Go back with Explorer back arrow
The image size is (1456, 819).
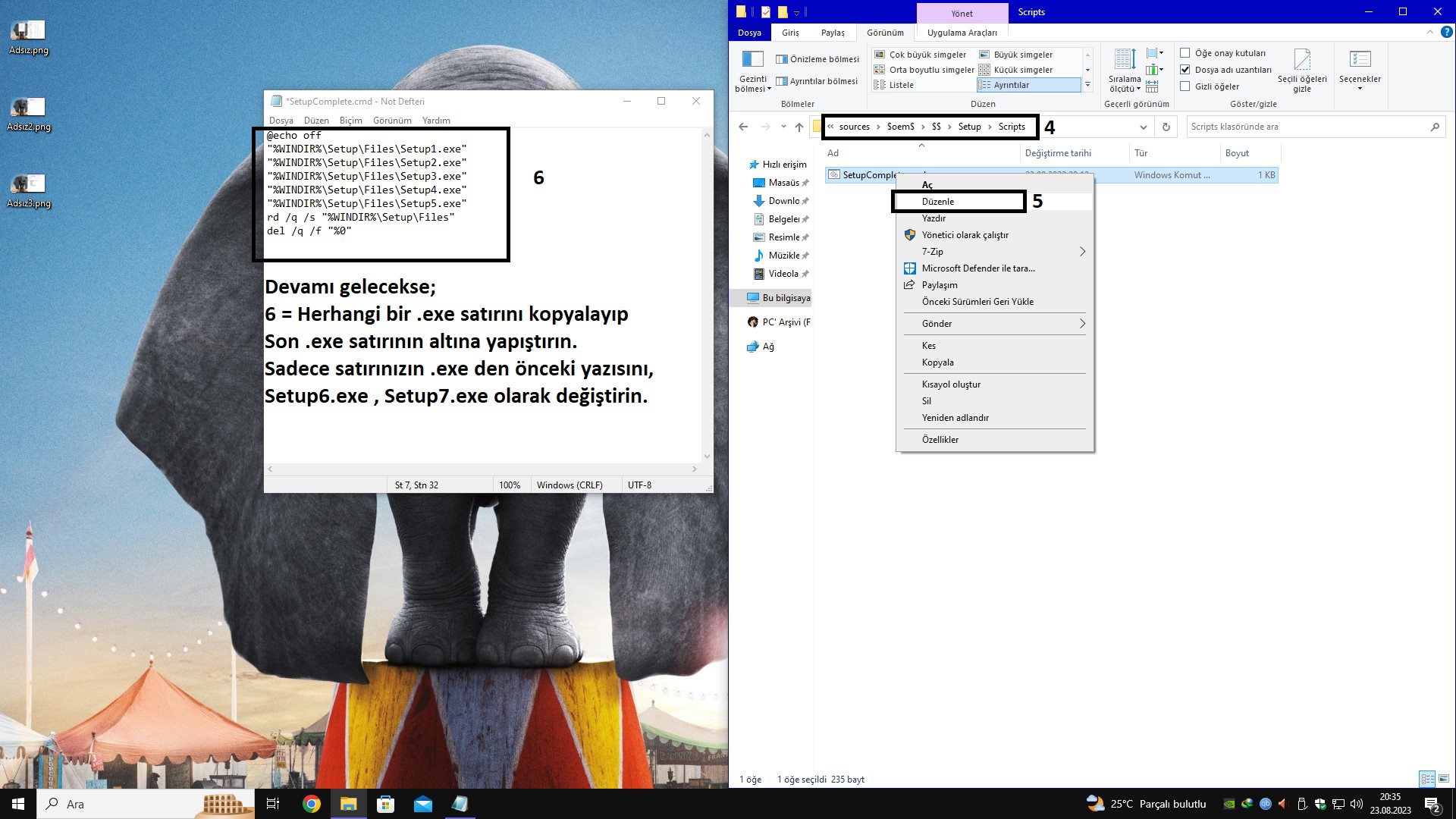coord(743,127)
